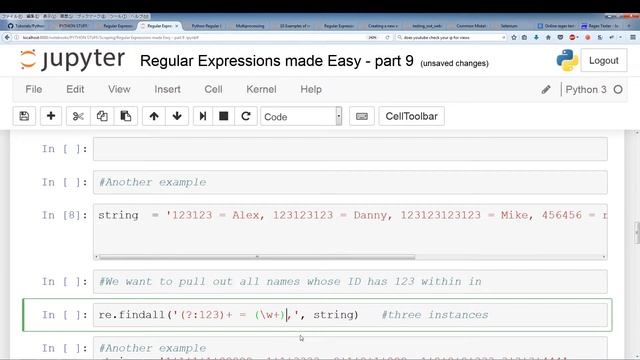This screenshot has width=640, height=360.
Task: Click the browser back arrow
Action: click(7, 37)
